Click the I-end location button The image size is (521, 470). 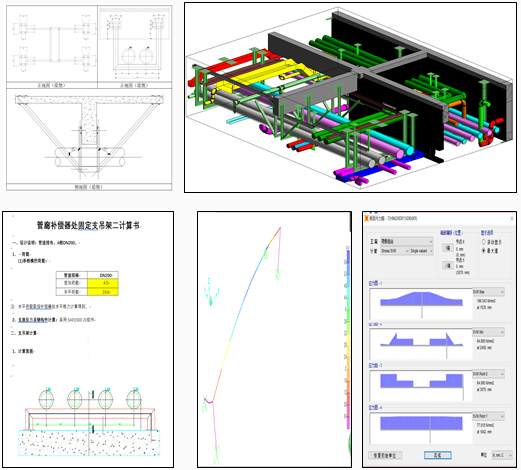pos(448,248)
